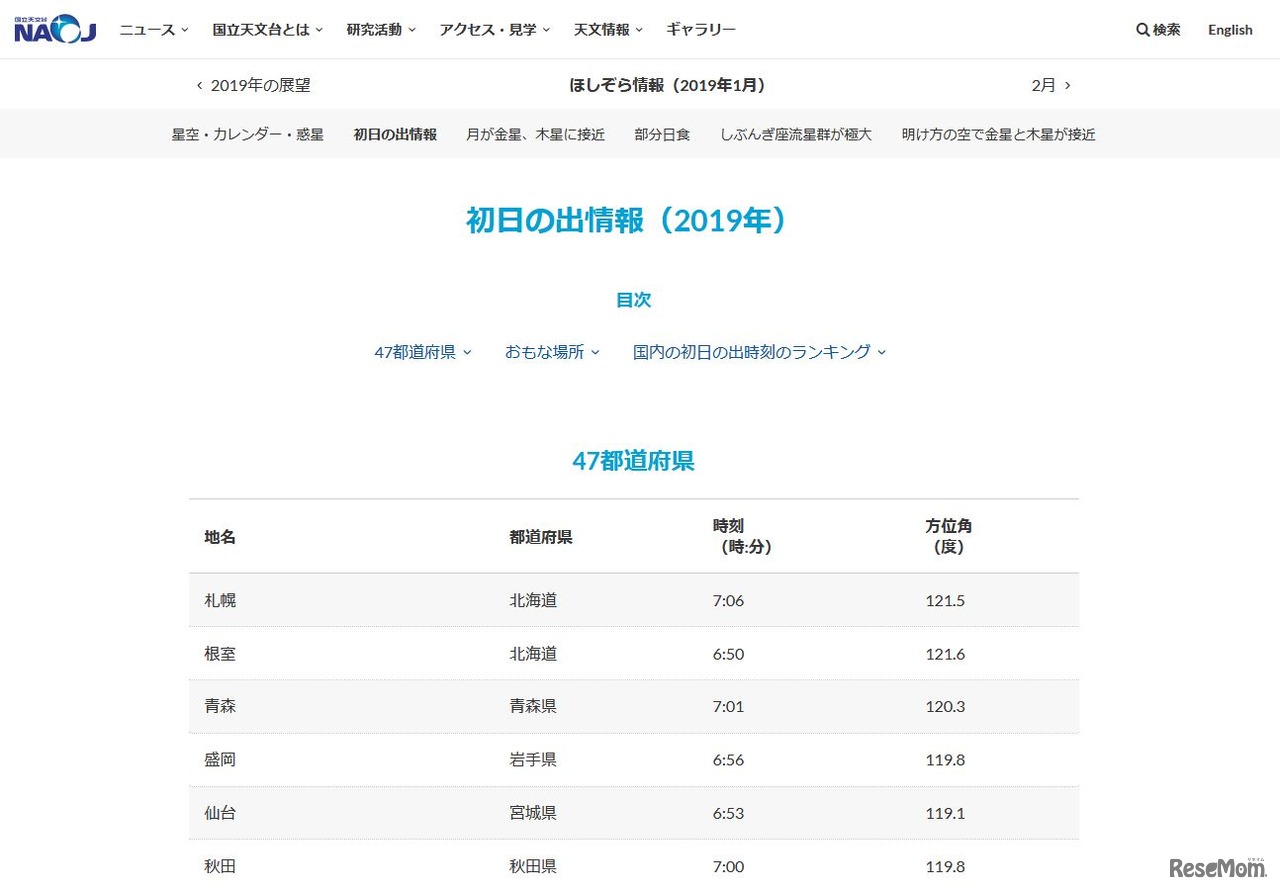Open the ギャラリー menu item
The image size is (1280, 891).
[701, 30]
